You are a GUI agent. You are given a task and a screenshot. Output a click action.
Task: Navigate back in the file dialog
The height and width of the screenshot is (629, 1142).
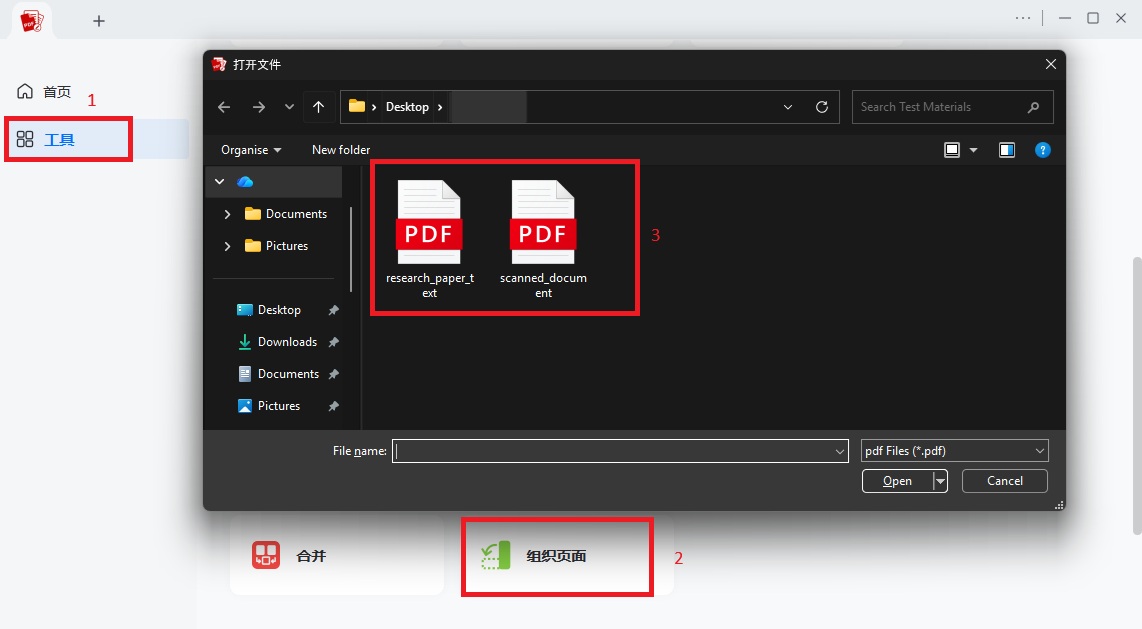[224, 107]
